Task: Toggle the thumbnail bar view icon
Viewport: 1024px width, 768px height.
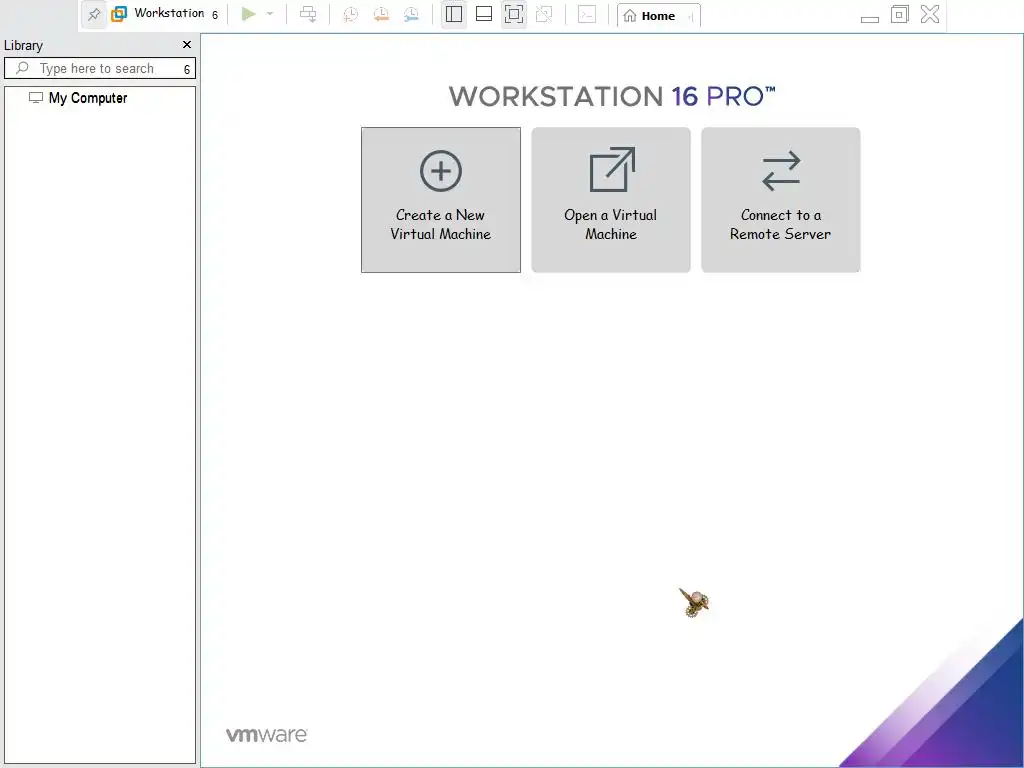Action: tap(484, 14)
